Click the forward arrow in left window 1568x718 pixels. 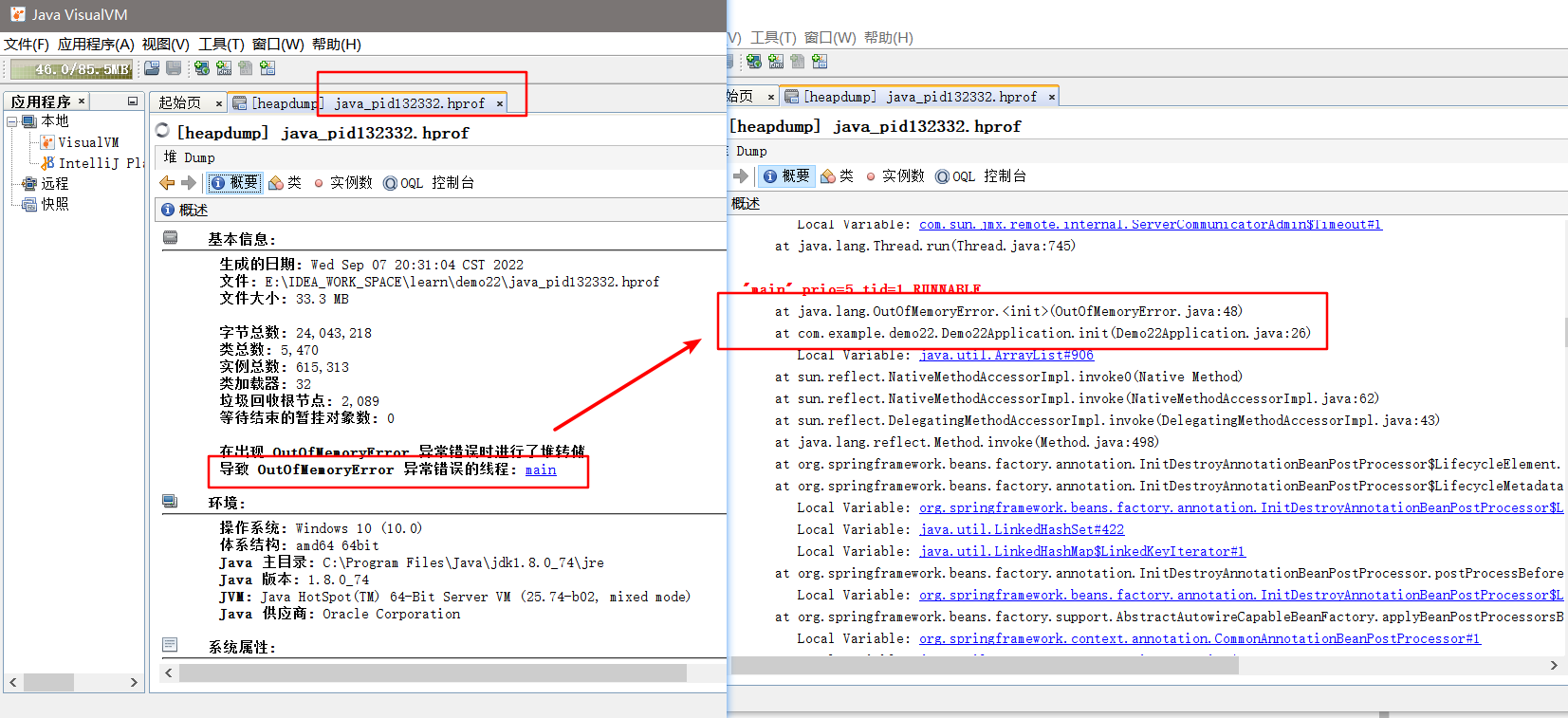pyautogui.click(x=188, y=183)
